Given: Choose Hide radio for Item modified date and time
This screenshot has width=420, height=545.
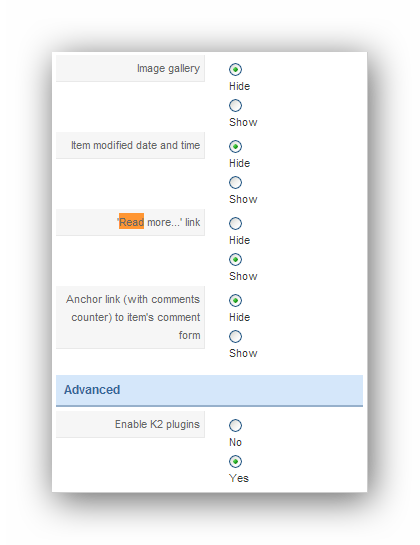Looking at the screenshot, I should 235,147.
